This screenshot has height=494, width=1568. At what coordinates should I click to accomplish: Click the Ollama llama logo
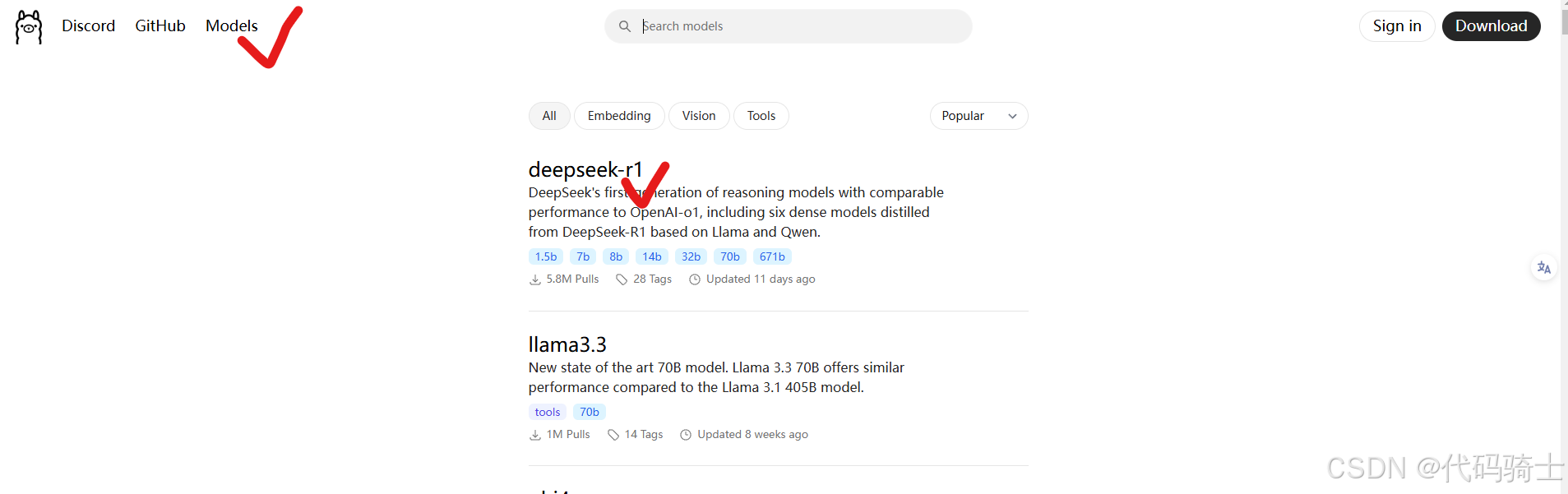tap(29, 27)
